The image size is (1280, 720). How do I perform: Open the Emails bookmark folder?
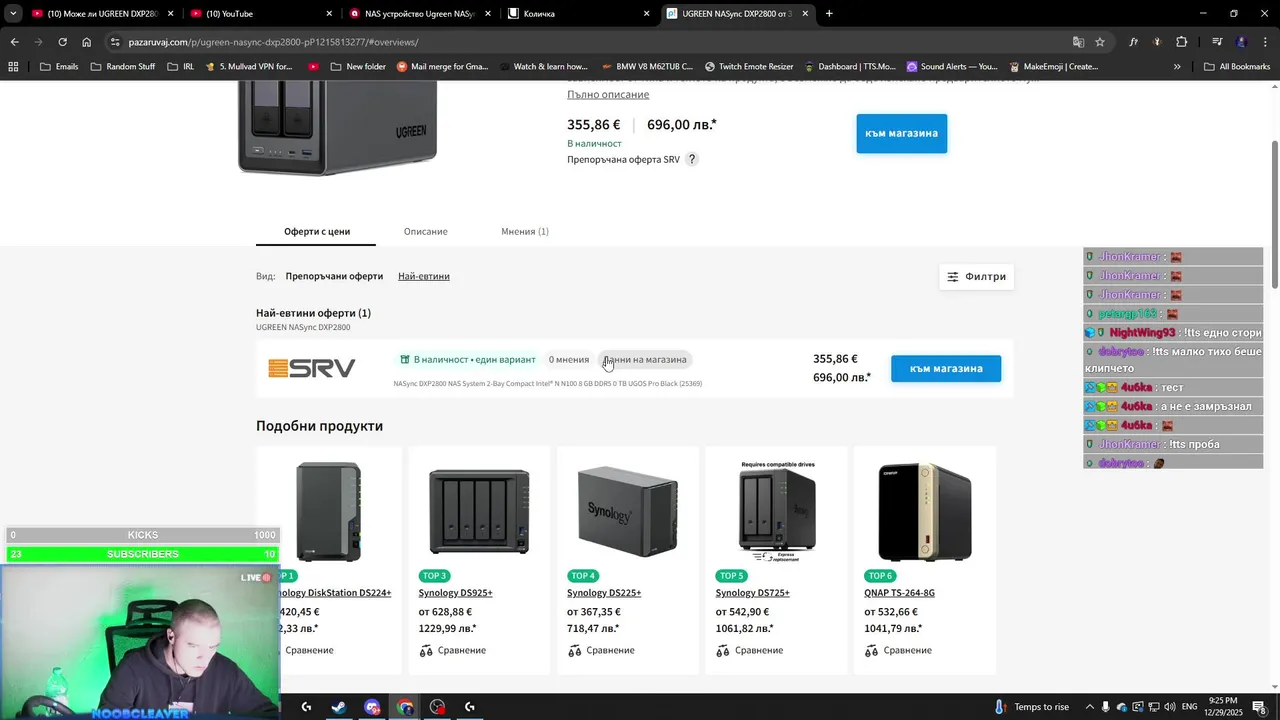[59, 67]
